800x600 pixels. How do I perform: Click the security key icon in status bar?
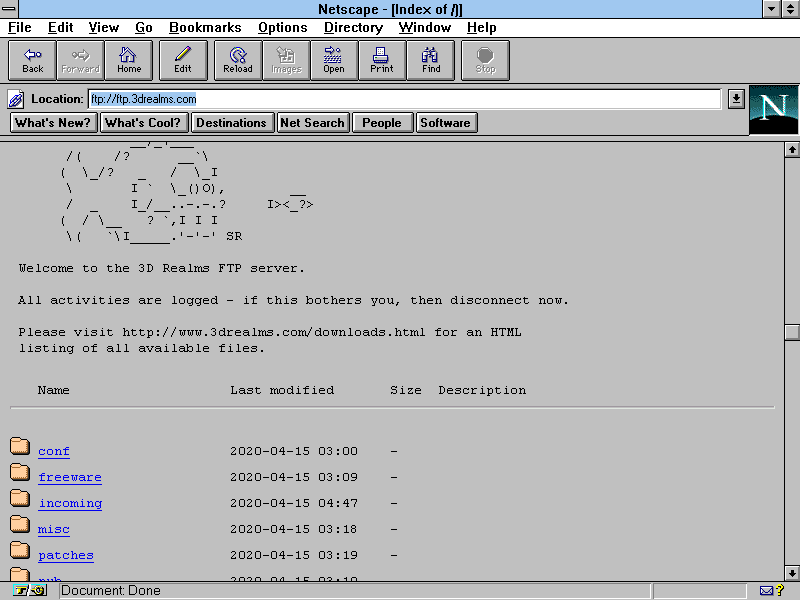[x=30, y=591]
